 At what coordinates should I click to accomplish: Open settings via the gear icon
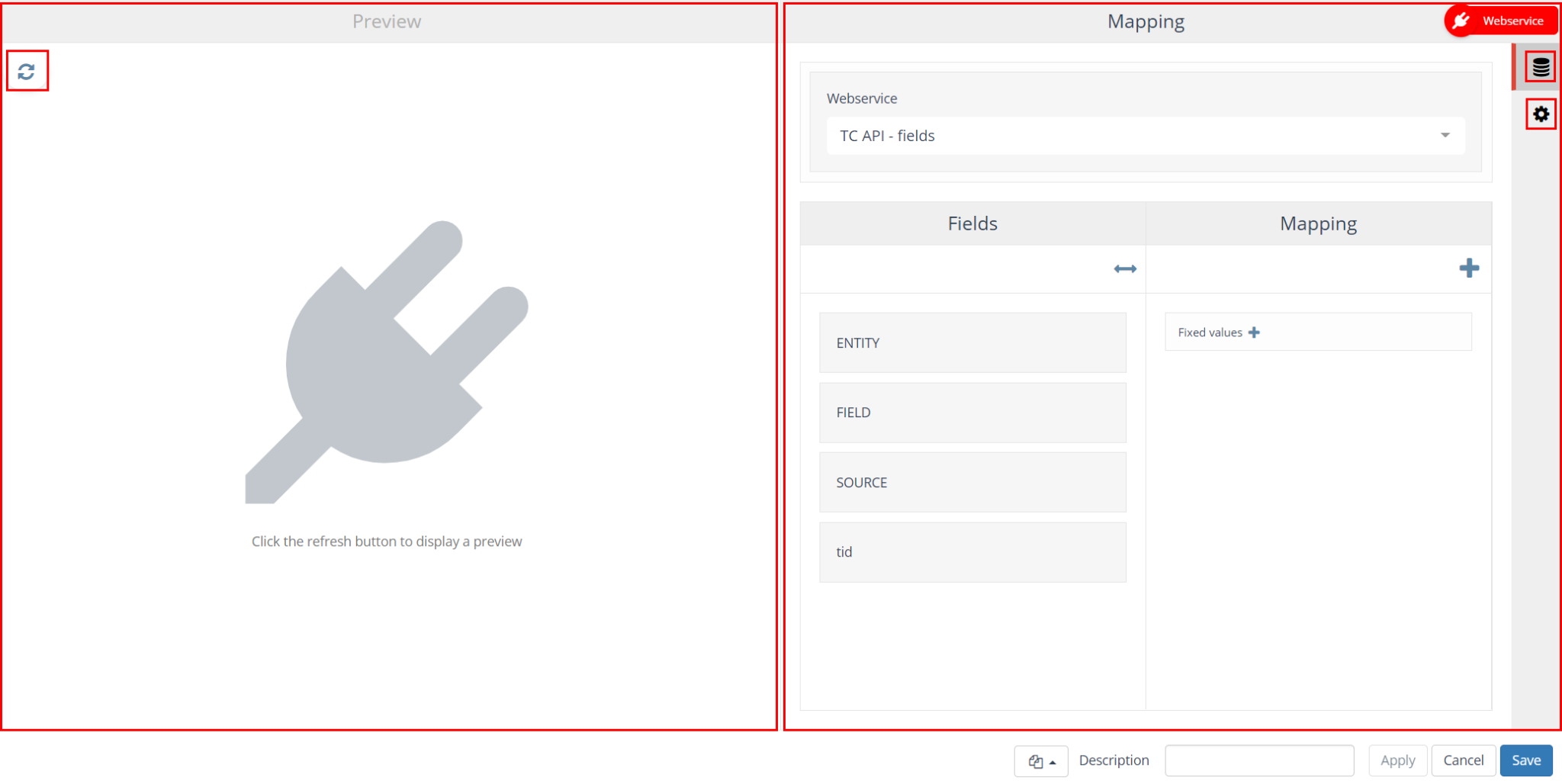tap(1541, 114)
